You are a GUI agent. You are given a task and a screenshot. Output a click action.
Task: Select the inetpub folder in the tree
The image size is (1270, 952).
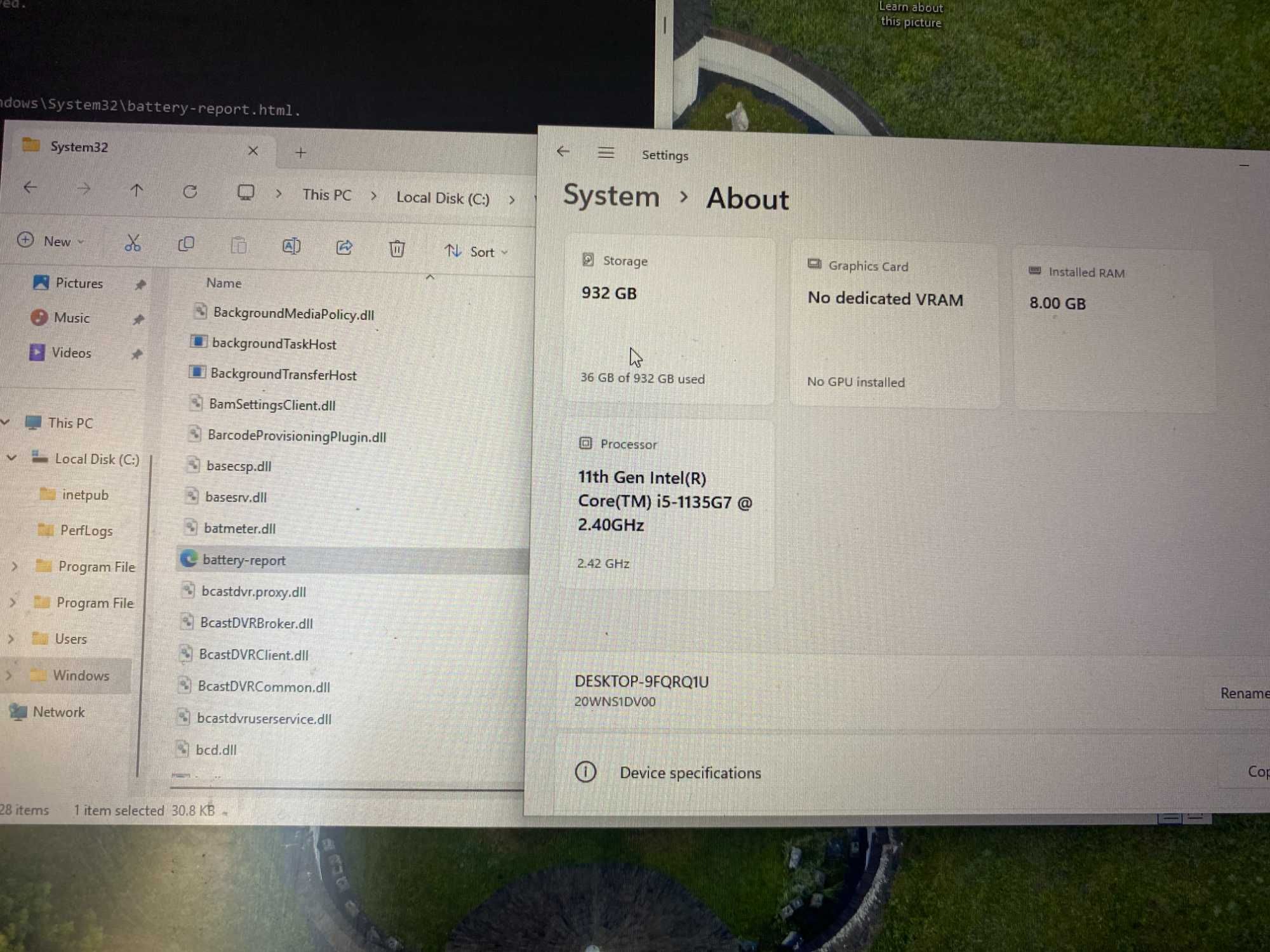click(85, 494)
